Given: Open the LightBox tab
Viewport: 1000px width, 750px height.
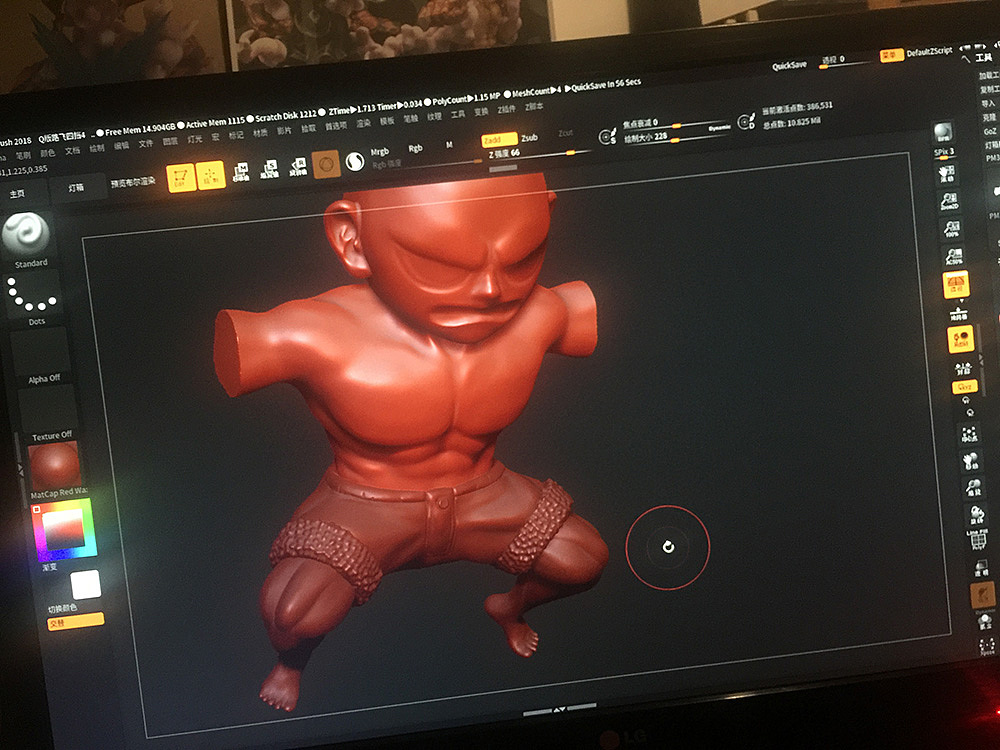Looking at the screenshot, I should coord(76,188).
